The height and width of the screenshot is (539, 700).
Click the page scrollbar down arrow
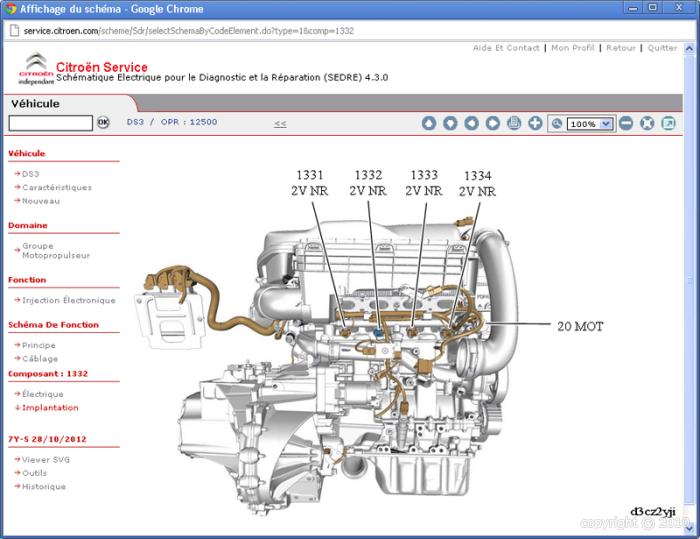tap(689, 528)
